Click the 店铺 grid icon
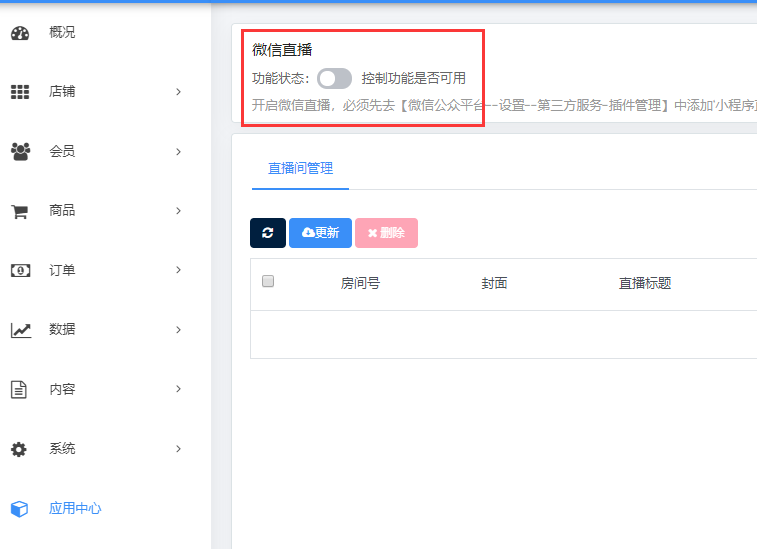 pos(20,92)
